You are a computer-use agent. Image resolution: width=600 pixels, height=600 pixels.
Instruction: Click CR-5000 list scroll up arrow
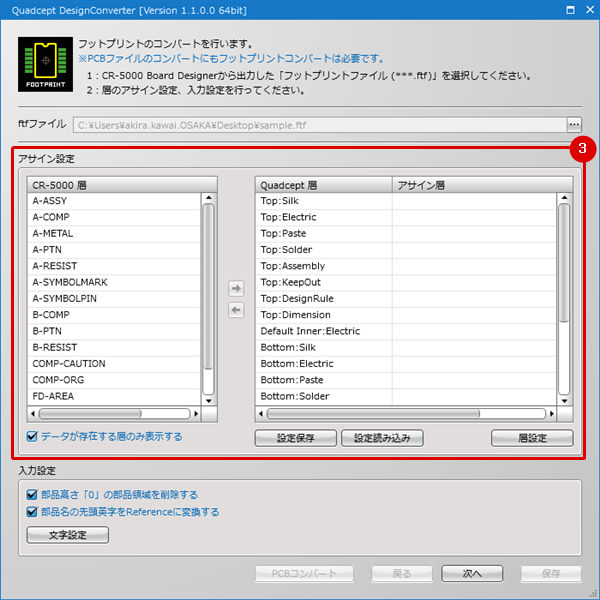tap(209, 198)
